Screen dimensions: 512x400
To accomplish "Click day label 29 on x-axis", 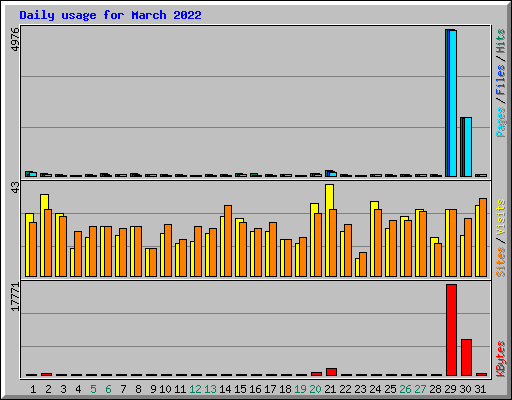I will coord(450,389).
